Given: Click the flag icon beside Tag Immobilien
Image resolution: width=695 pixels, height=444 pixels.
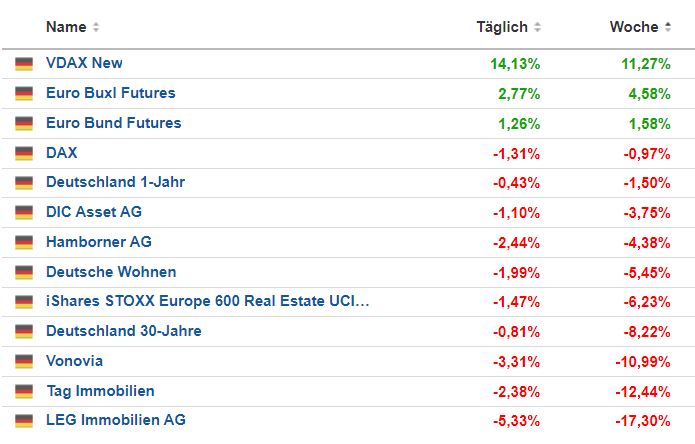Looking at the screenshot, I should click(24, 392).
